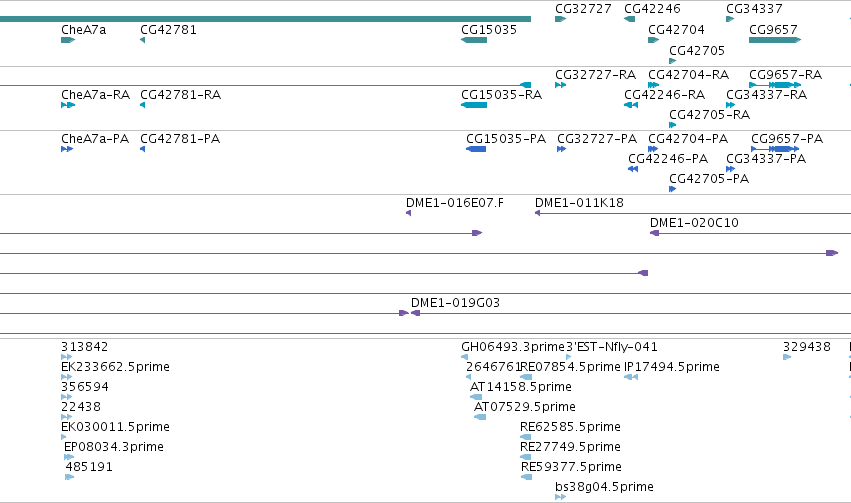Select the CG34337-RA transcript label
This screenshot has width=851, height=503.
point(766,95)
